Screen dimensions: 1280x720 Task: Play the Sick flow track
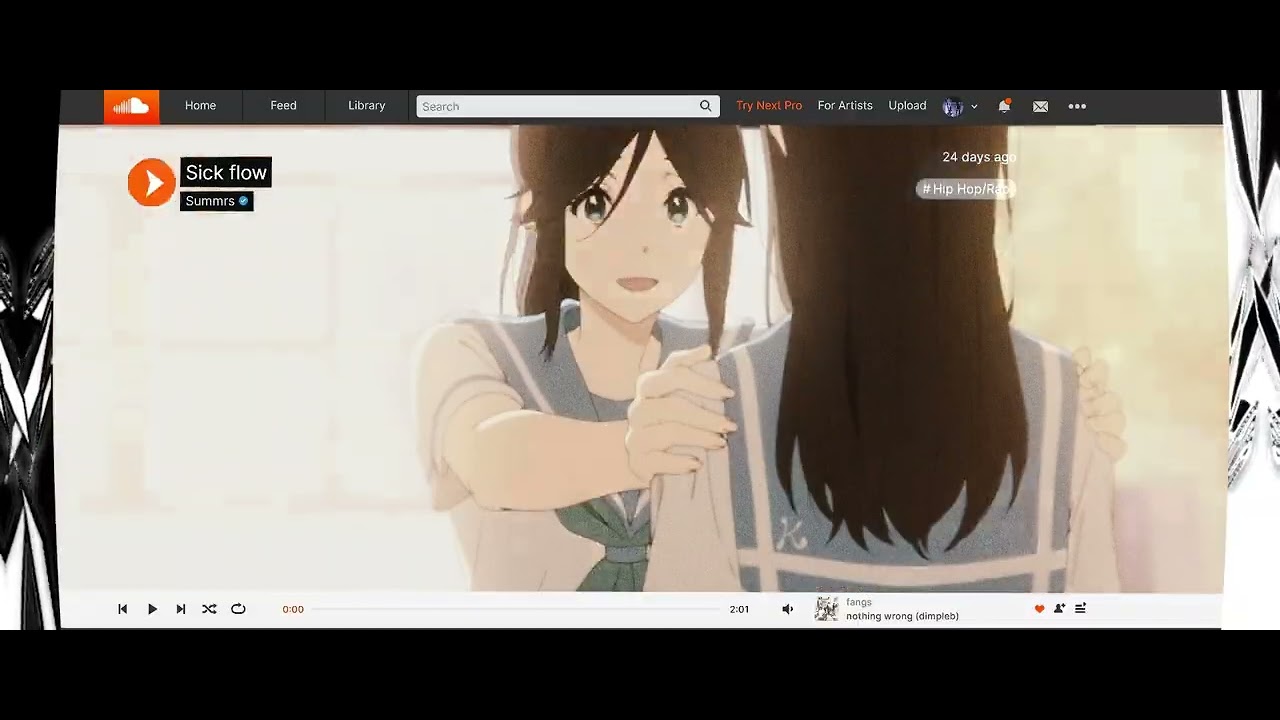point(152,183)
